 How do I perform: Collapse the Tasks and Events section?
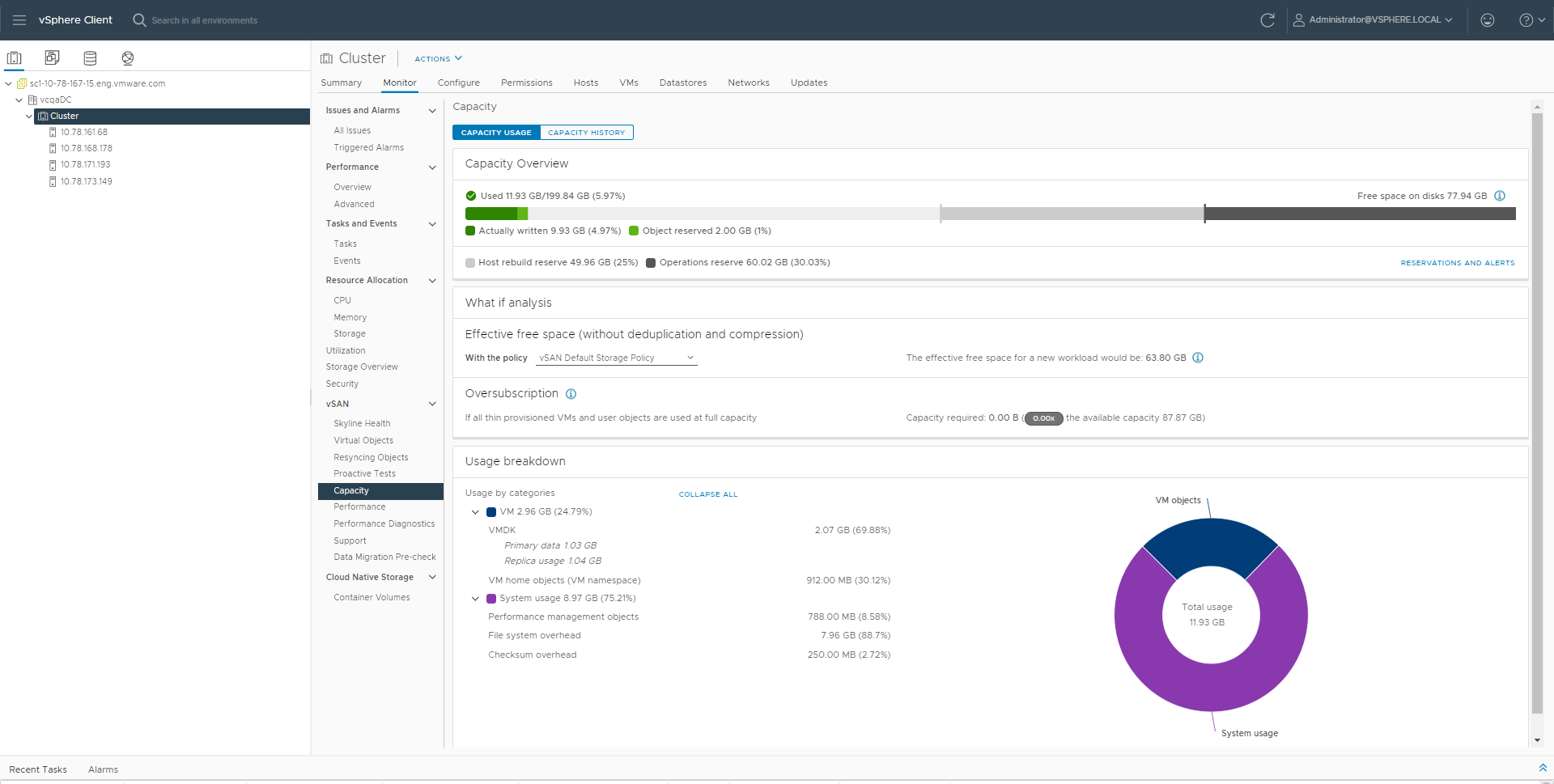point(432,224)
